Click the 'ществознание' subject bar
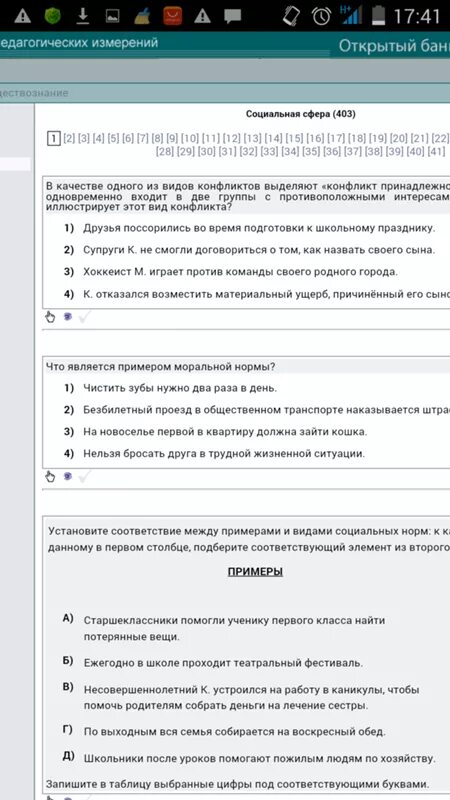Image resolution: width=450 pixels, height=800 pixels. click(34, 93)
